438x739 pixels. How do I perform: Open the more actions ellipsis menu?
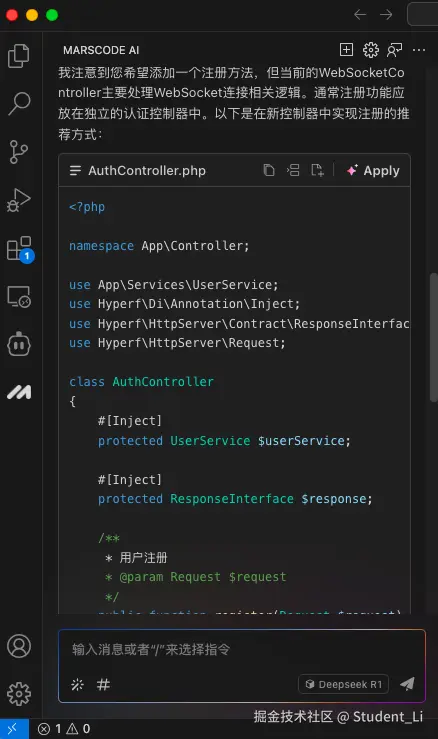click(x=419, y=49)
